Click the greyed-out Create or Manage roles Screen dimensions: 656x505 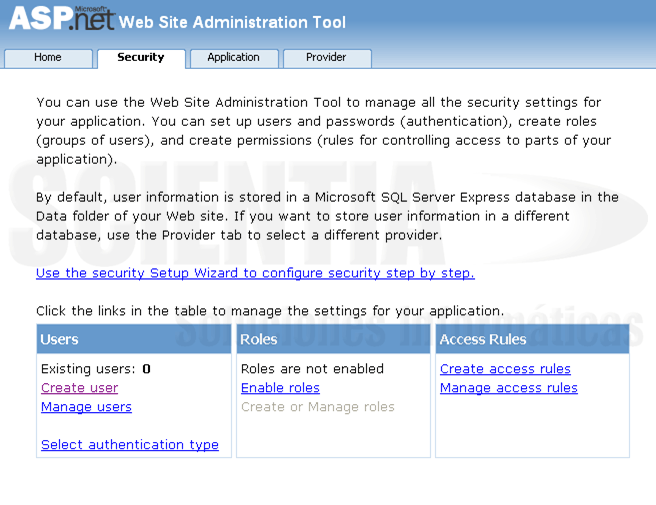[x=317, y=407]
